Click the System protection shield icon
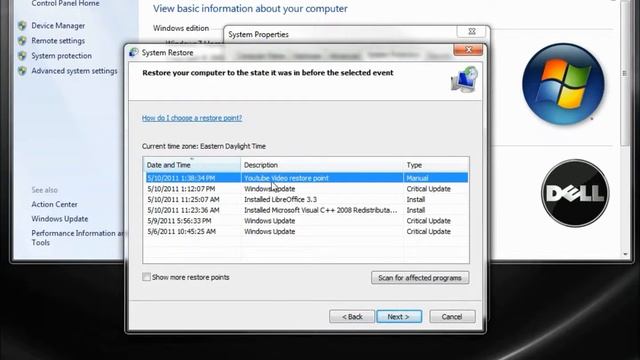This screenshot has height=360, width=640. pos(22,56)
